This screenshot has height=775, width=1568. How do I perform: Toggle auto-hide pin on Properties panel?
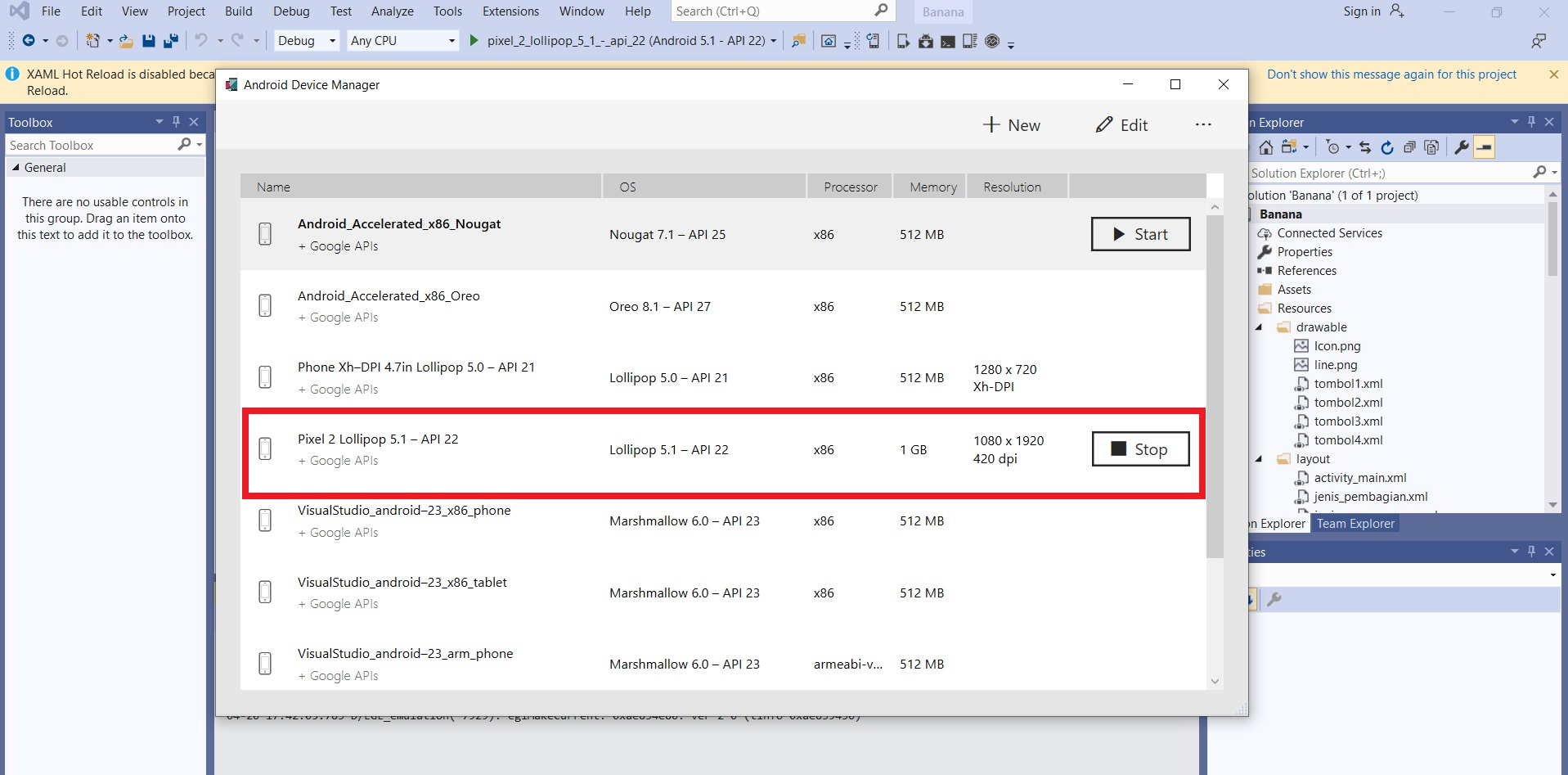coord(1531,552)
